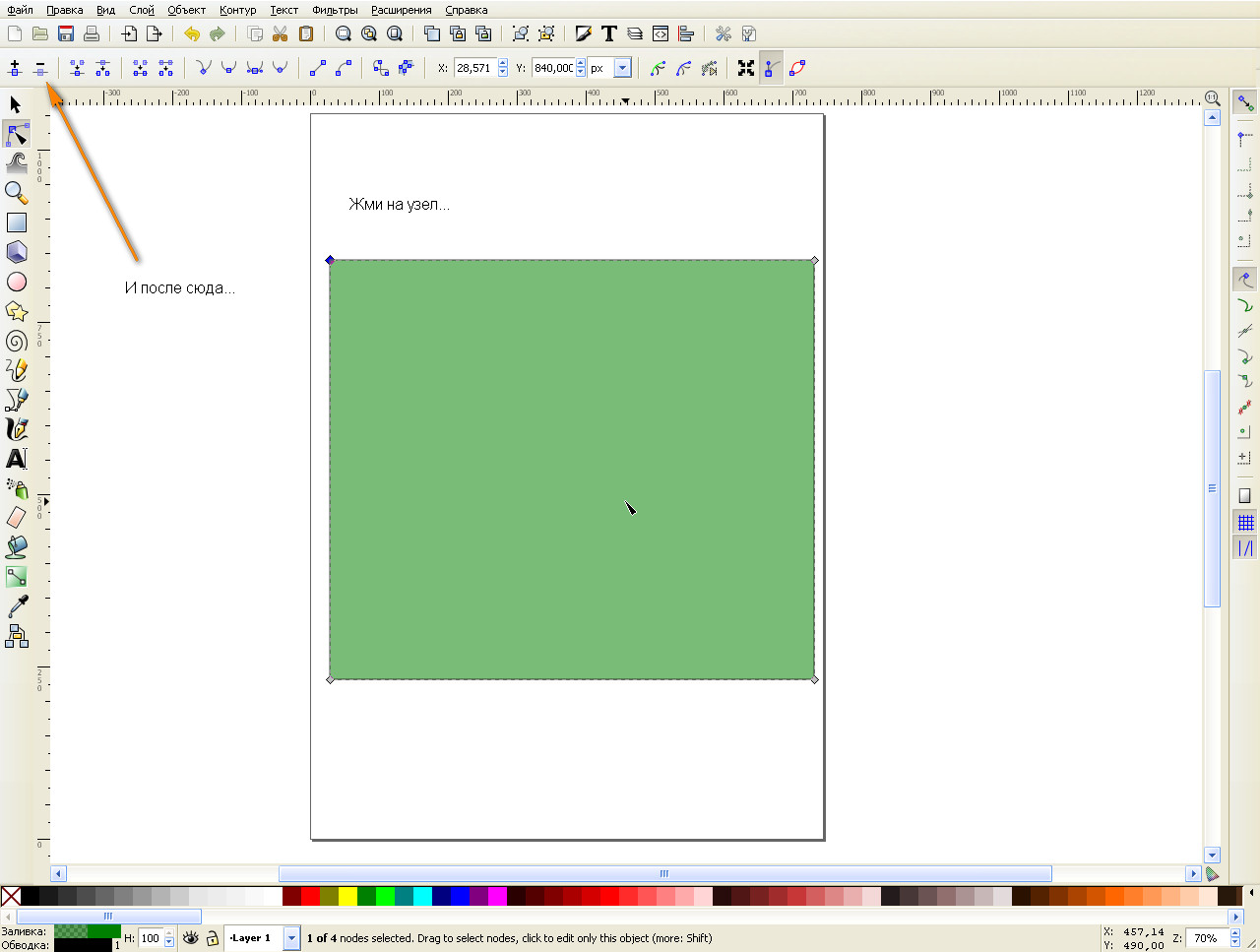Expand the Layer 1 dropdown
This screenshot has width=1260, height=952.
pyautogui.click(x=291, y=938)
